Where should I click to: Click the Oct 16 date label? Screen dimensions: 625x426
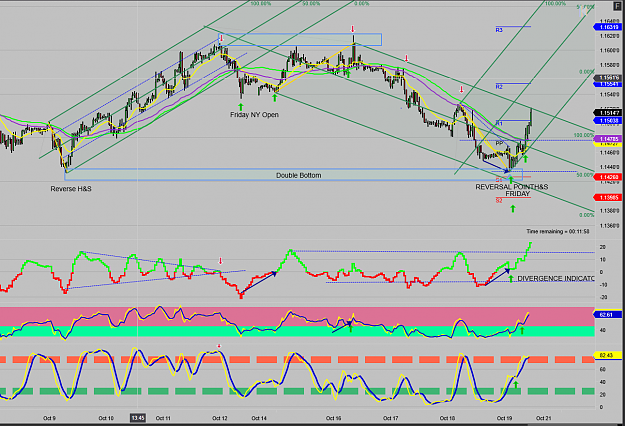[333, 418]
